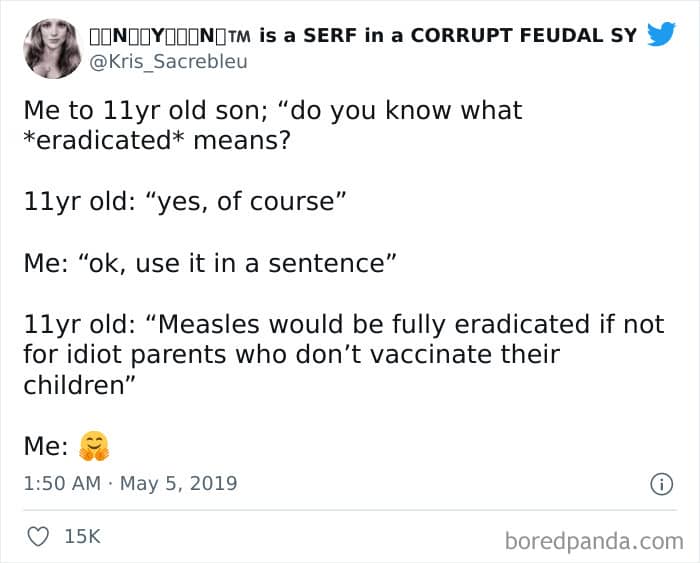The image size is (700, 563).
Task: Click the "for idiot parents who don't vaccinate" line
Action: point(292,355)
